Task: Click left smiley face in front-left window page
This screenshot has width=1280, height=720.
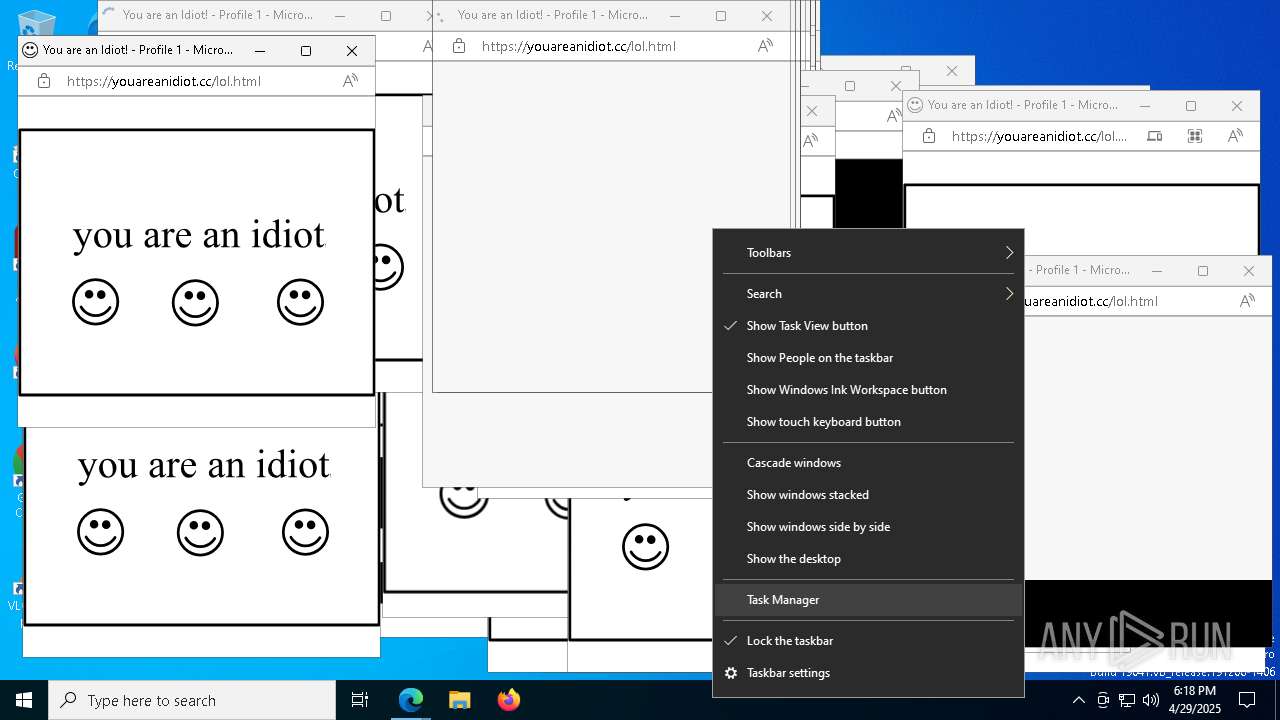Action: click(x=96, y=302)
